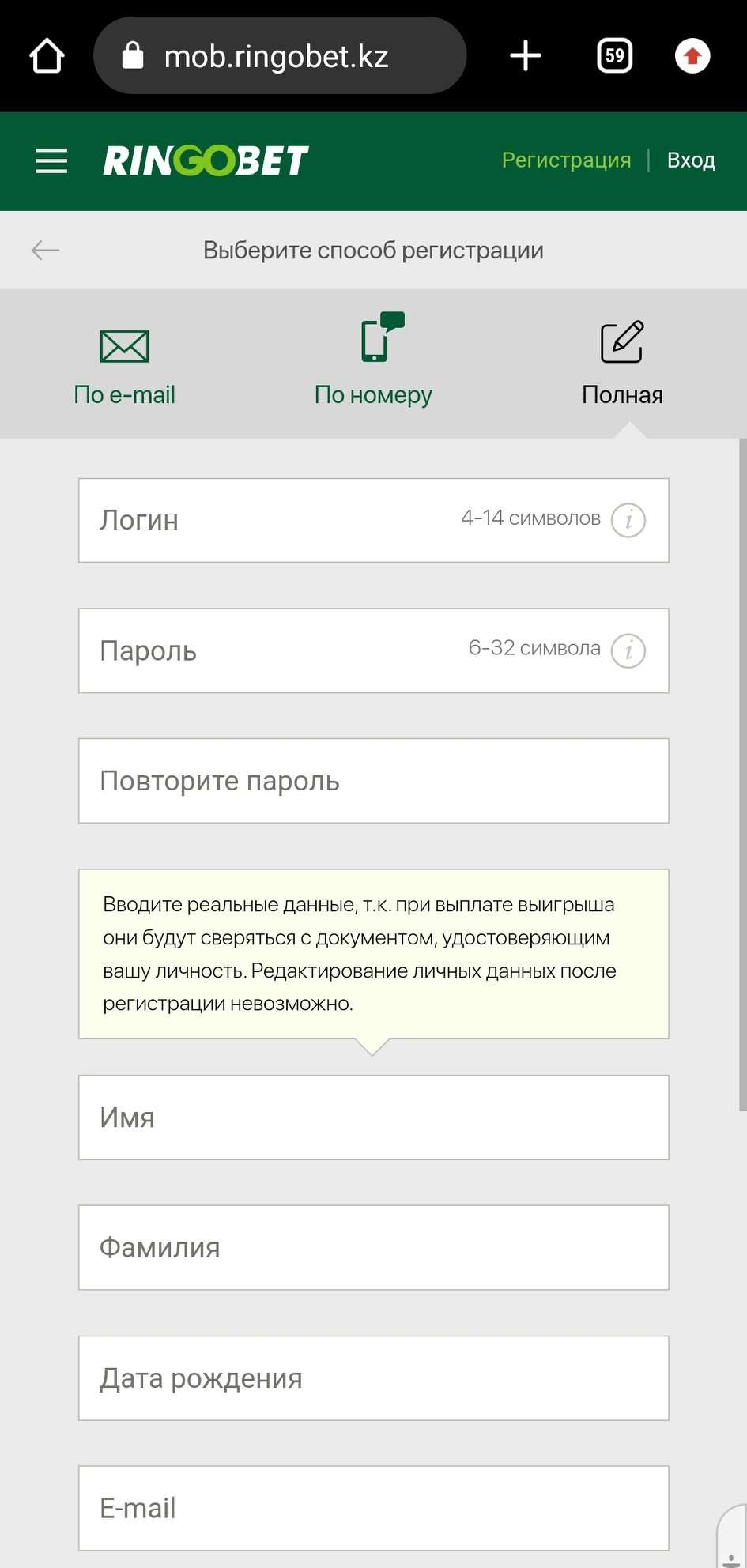The width and height of the screenshot is (747, 1568).
Task: Focus the Повторите пароль field
Action: tap(374, 781)
